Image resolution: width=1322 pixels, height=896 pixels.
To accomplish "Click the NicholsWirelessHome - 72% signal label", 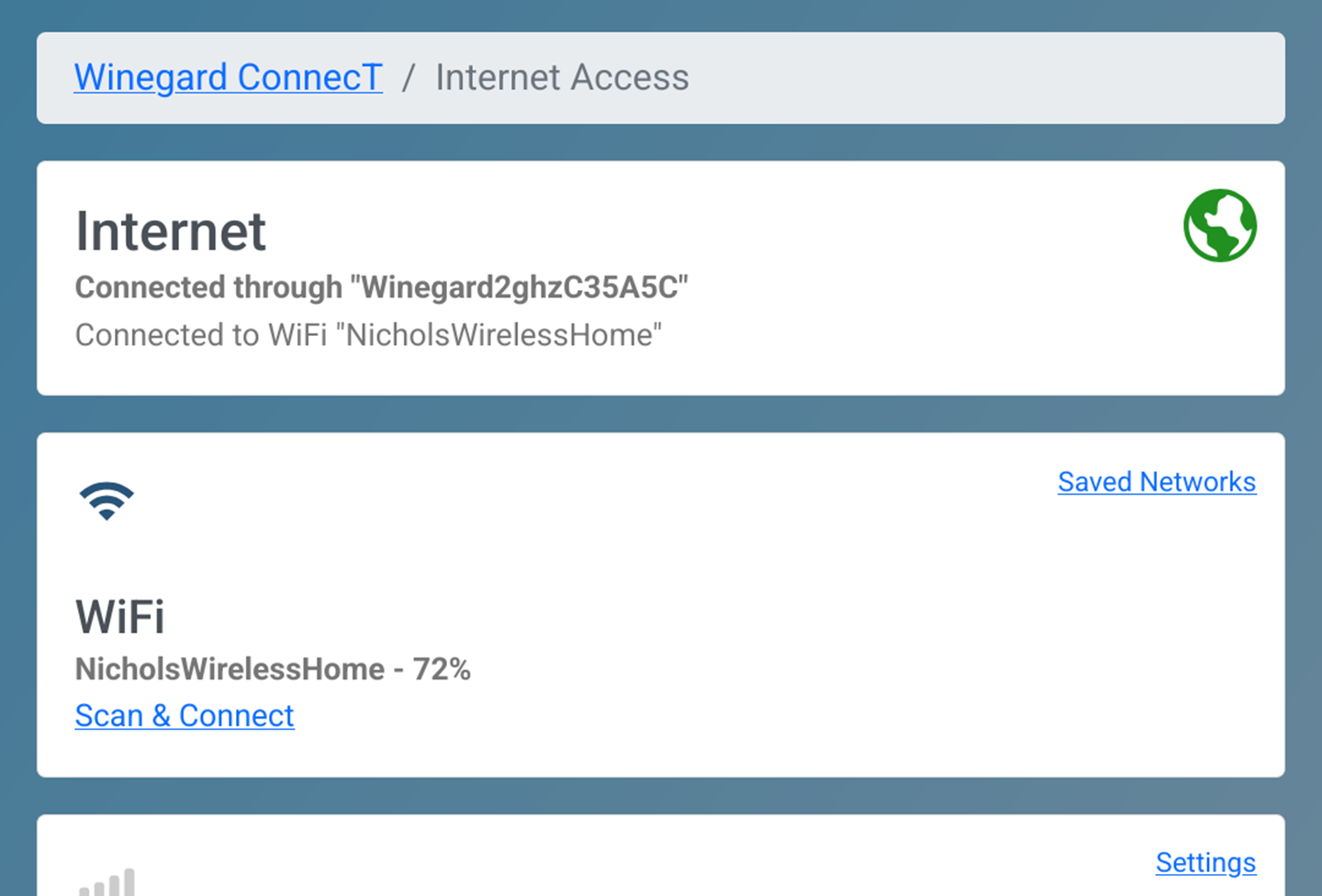I will point(273,669).
